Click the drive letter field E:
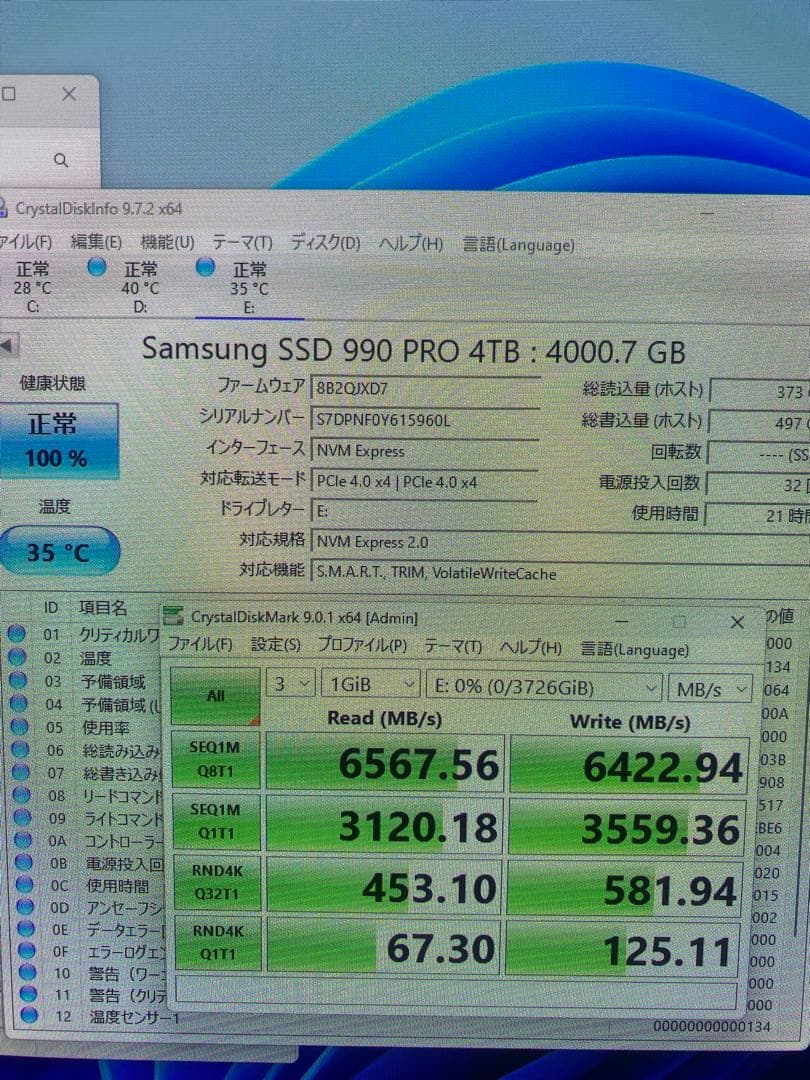This screenshot has height=1080, width=810. pos(425,511)
